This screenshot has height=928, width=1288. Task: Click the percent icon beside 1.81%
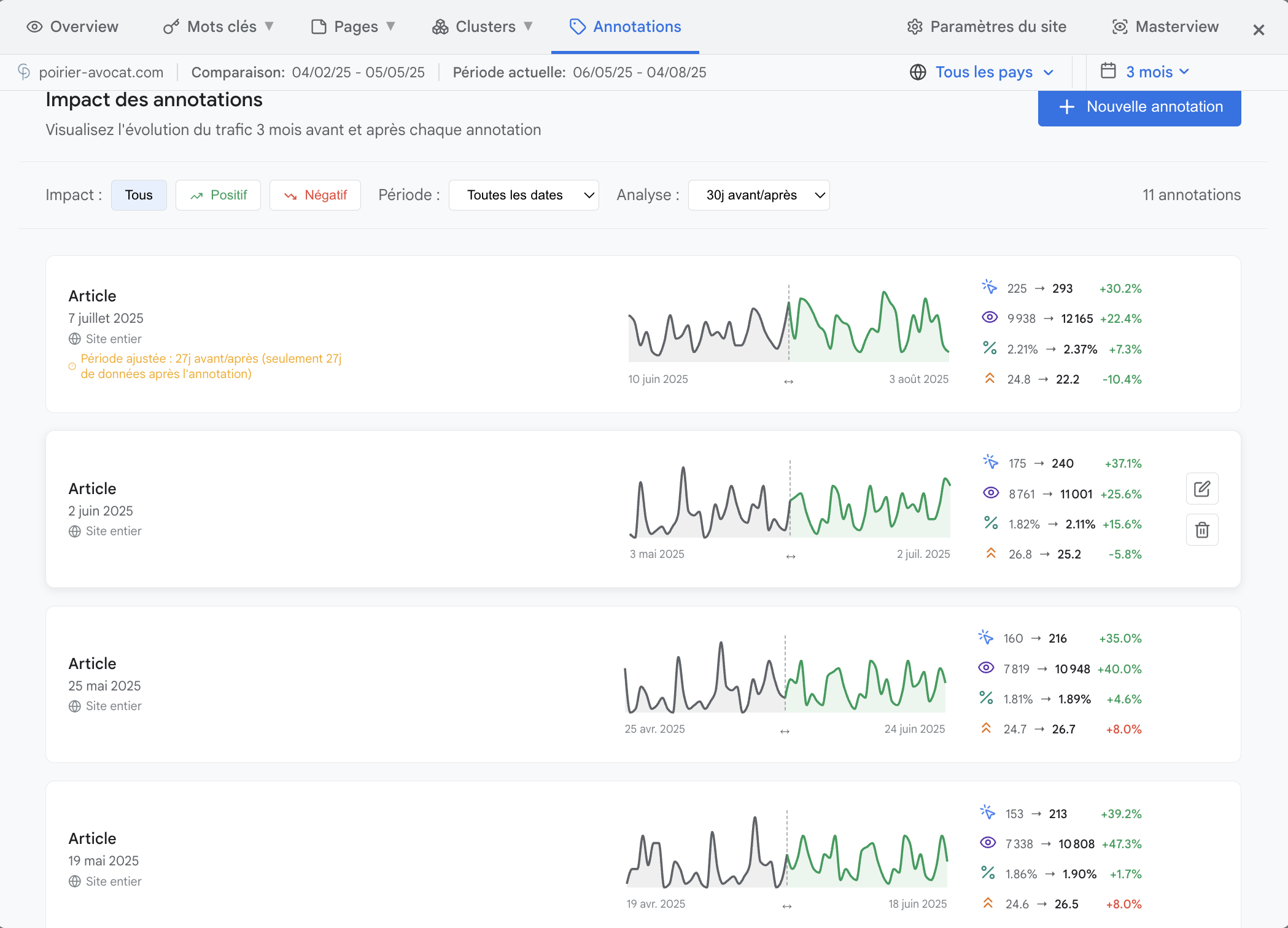(x=985, y=698)
